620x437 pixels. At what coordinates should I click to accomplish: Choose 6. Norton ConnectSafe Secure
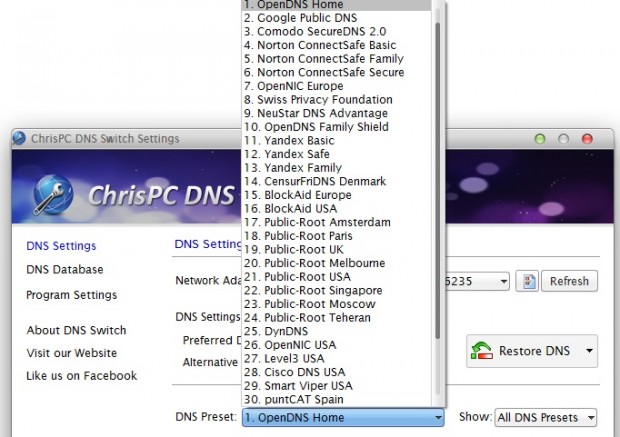(336, 72)
